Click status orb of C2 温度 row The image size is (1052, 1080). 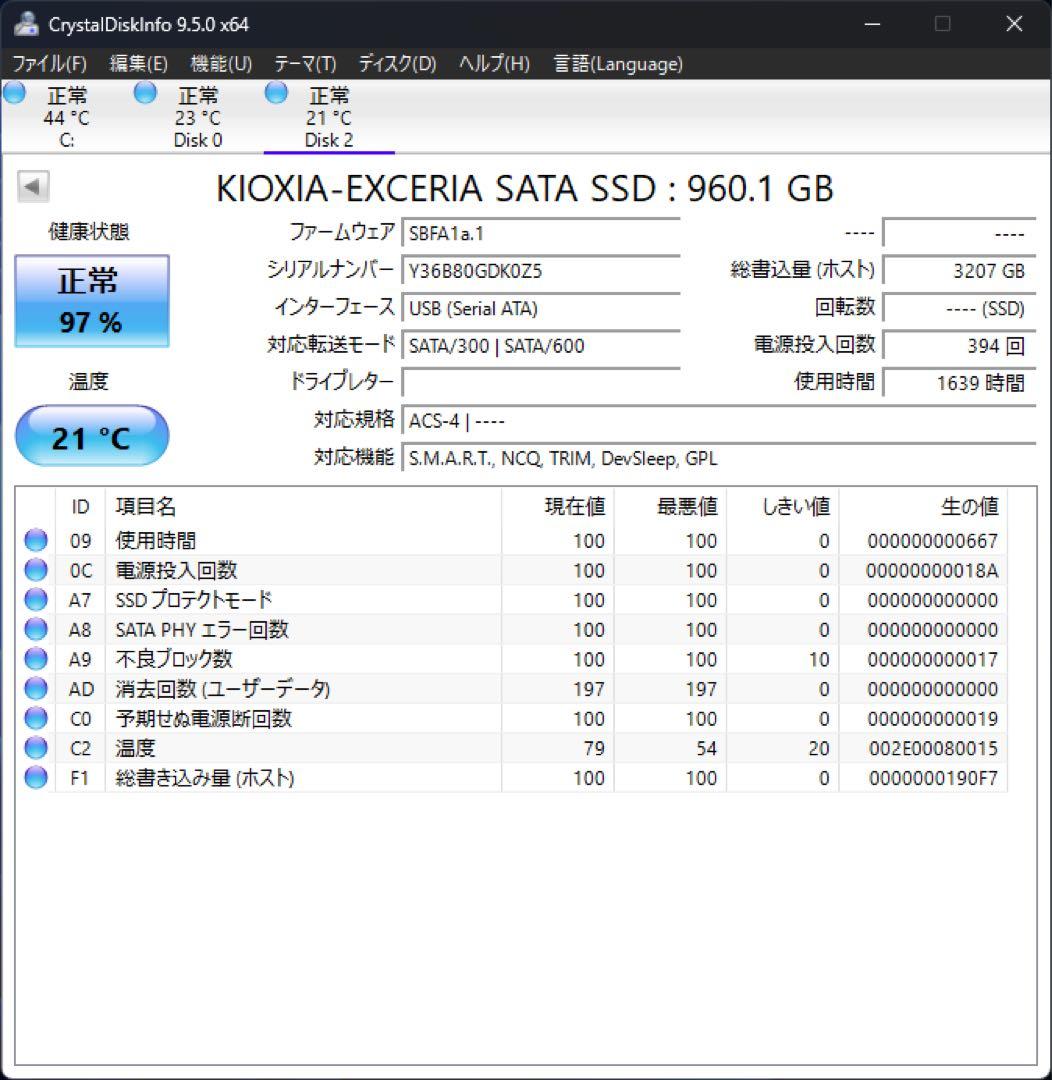36,747
